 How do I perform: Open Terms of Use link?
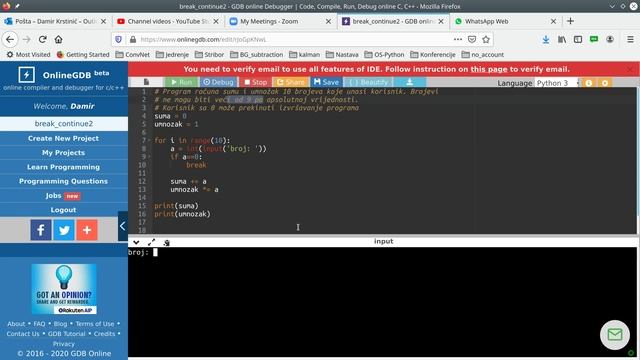pyautogui.click(x=95, y=324)
